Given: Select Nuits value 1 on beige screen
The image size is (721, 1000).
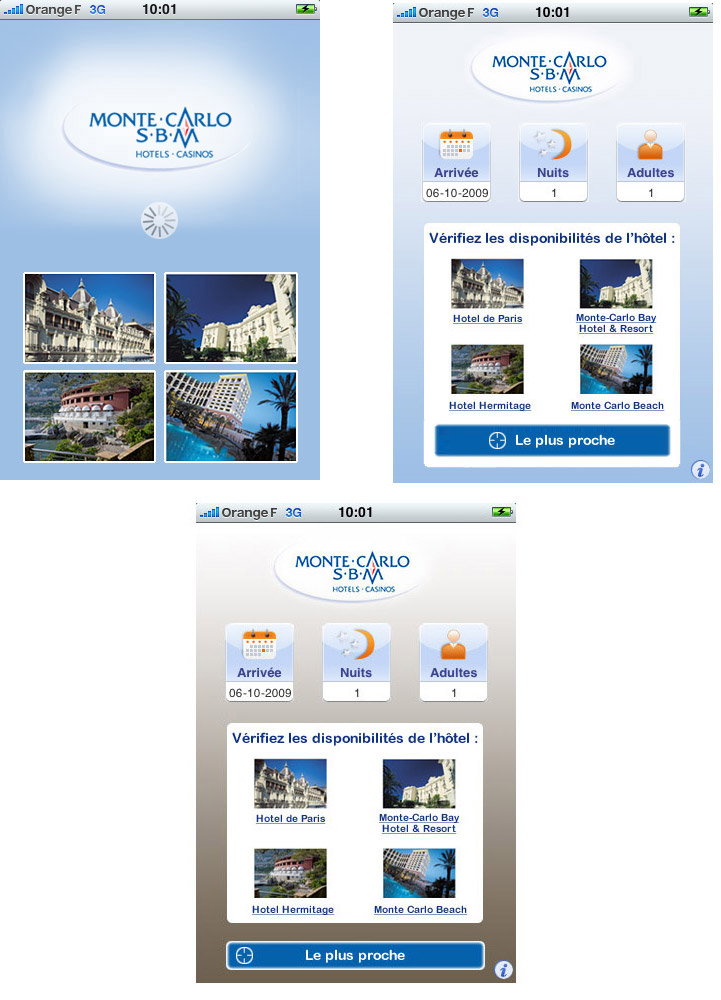Looking at the screenshot, I should 356,693.
